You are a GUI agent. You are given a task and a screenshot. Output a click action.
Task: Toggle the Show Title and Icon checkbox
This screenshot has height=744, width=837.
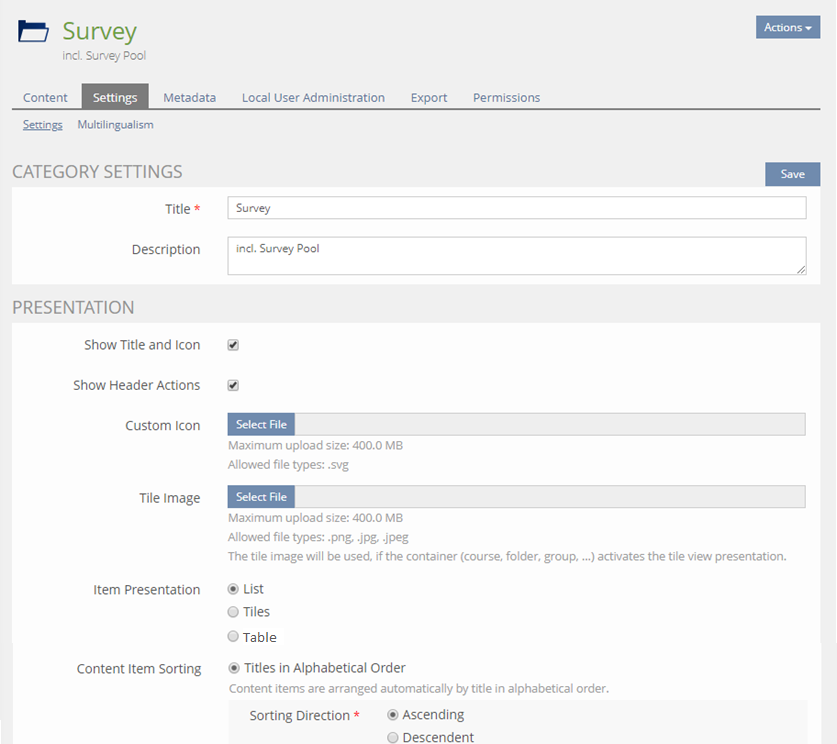click(233, 345)
